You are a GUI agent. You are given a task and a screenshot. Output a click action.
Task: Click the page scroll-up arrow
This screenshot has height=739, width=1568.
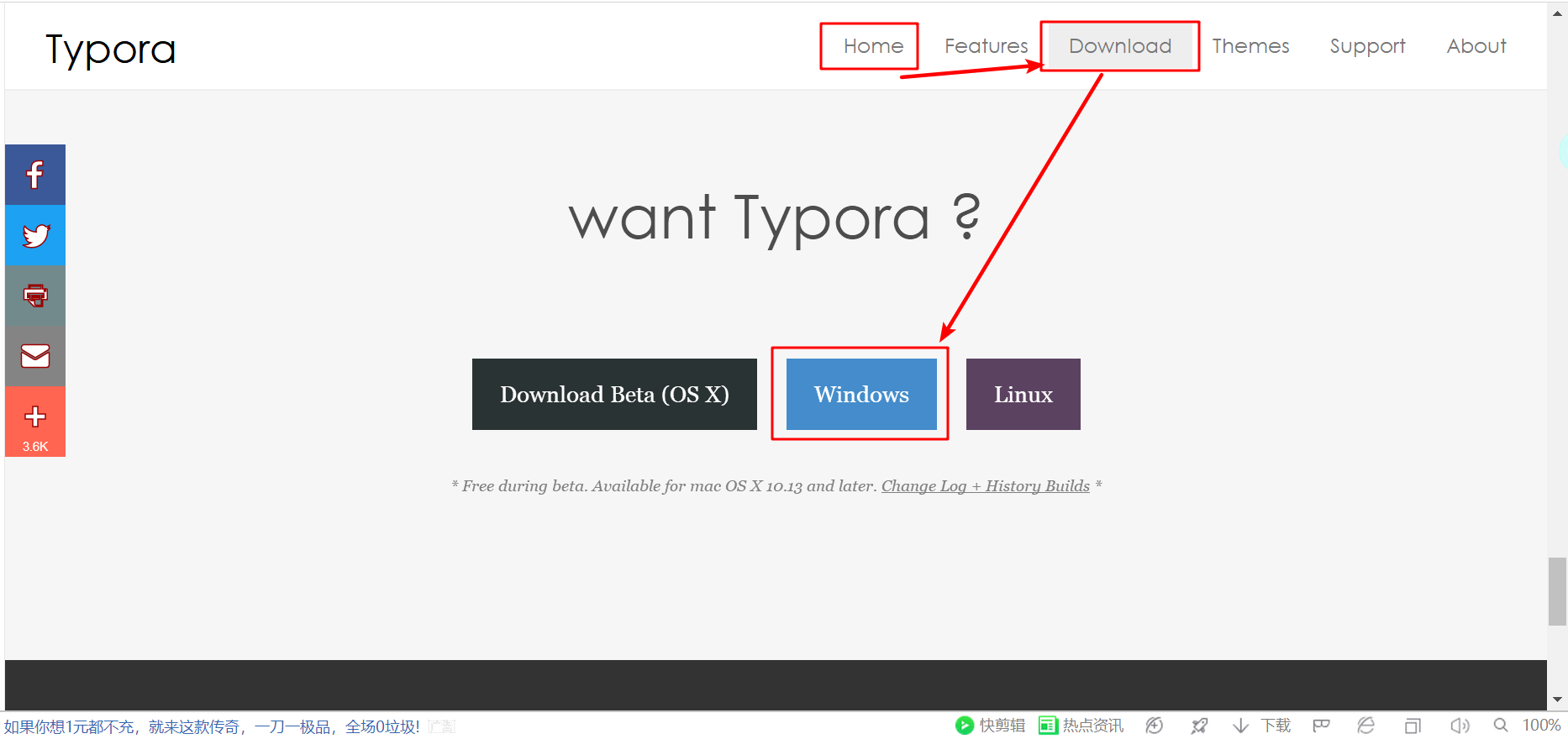(1557, 13)
